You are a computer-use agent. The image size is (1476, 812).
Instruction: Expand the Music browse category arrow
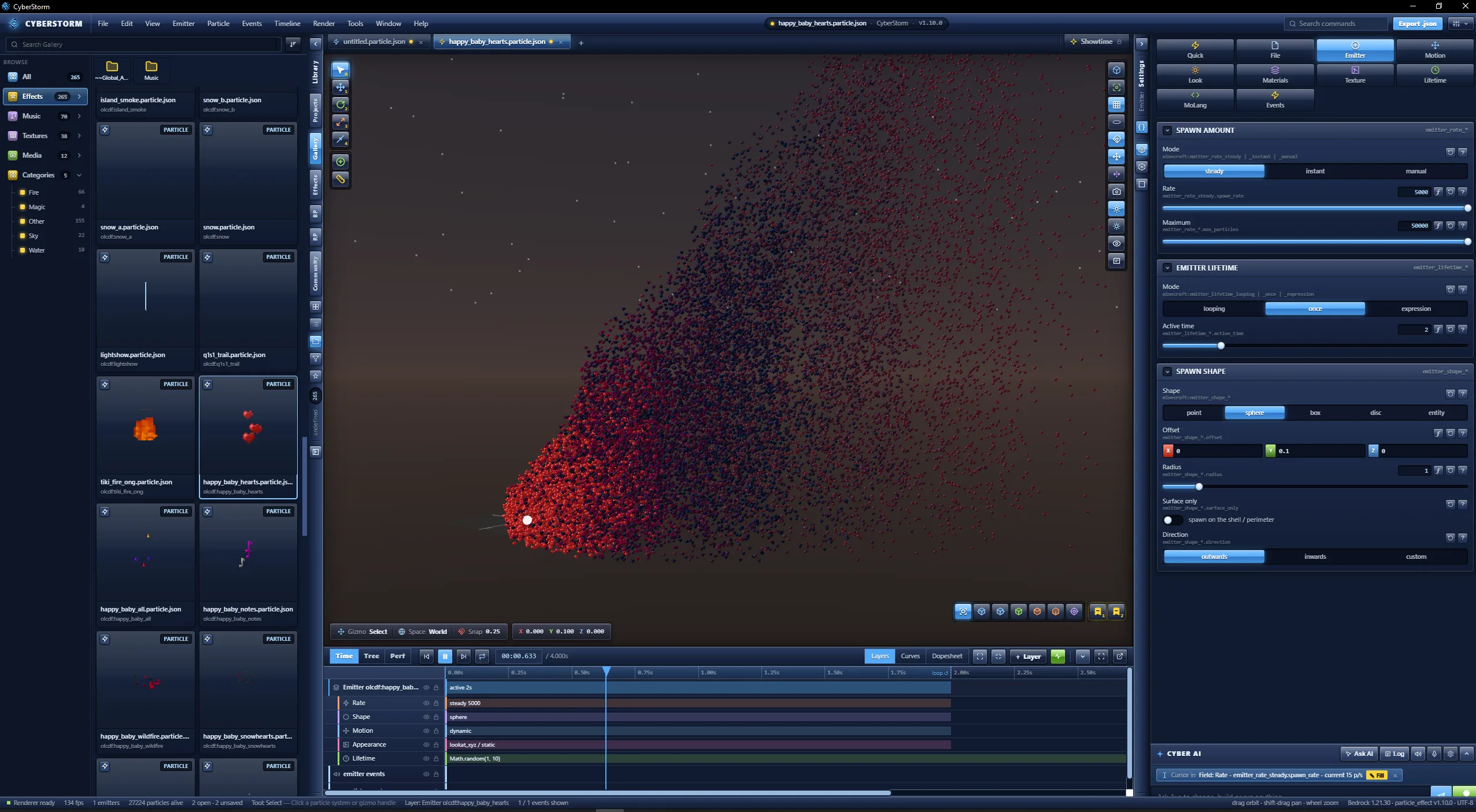(79, 116)
